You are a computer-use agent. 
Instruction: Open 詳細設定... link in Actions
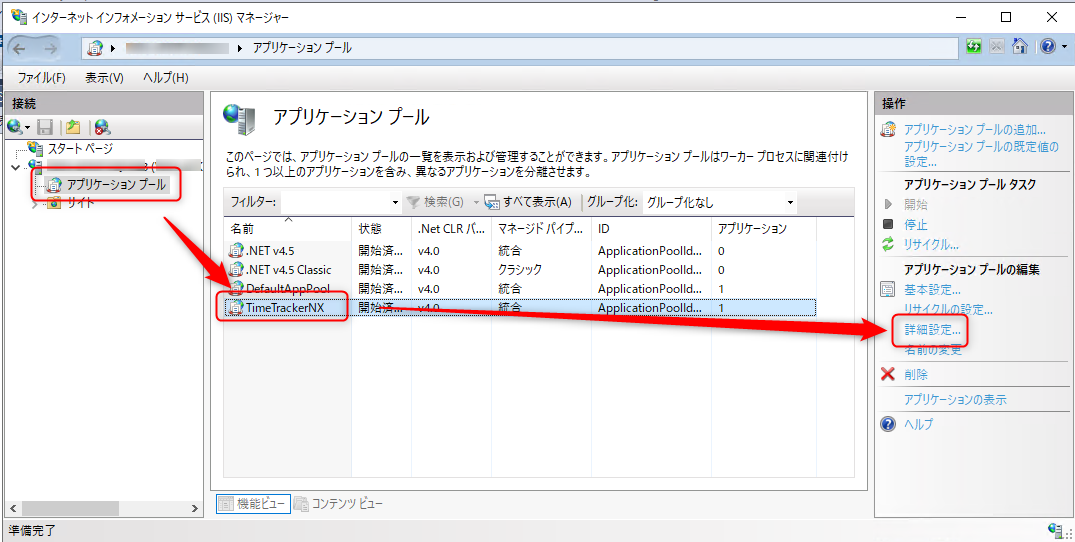pos(932,329)
